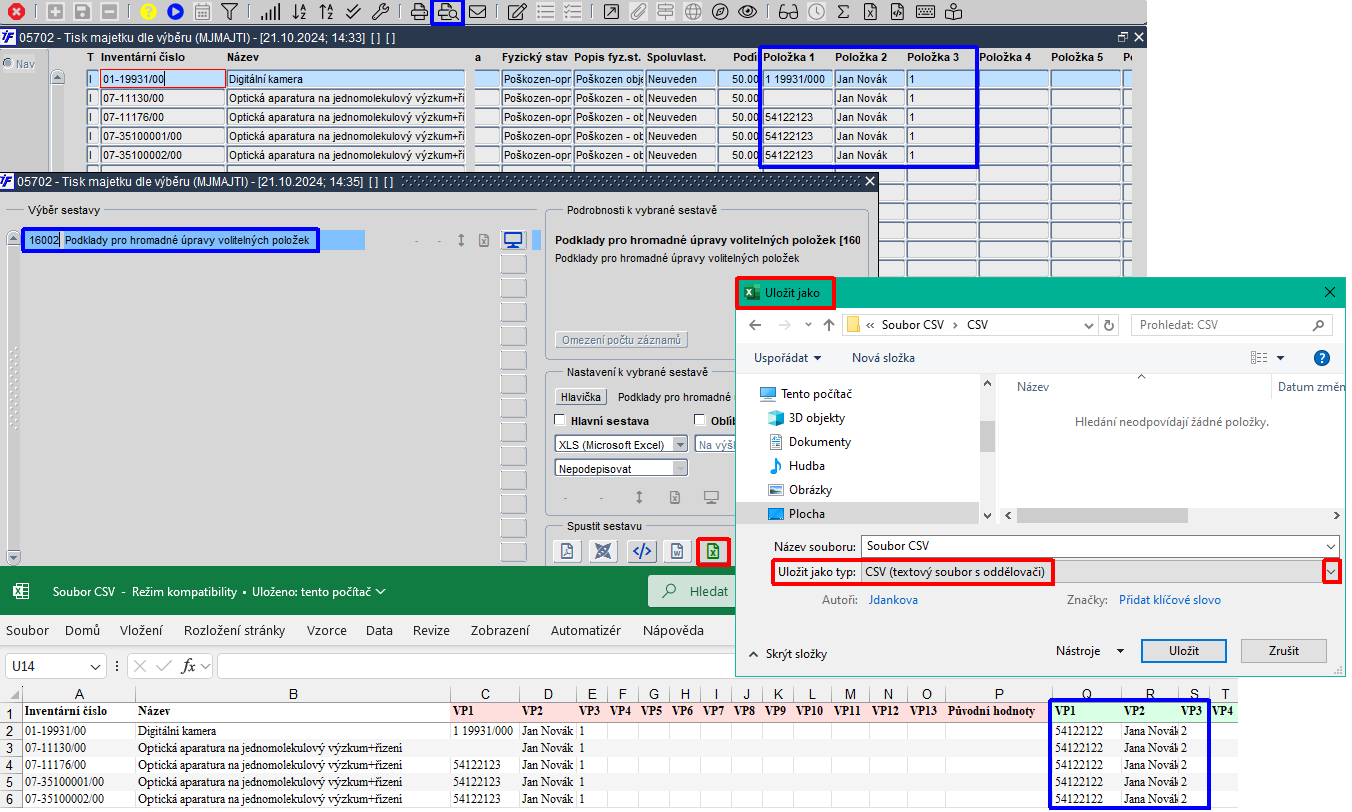The height and width of the screenshot is (812, 1352).
Task: Run report to Excel with green icon
Action: [712, 551]
